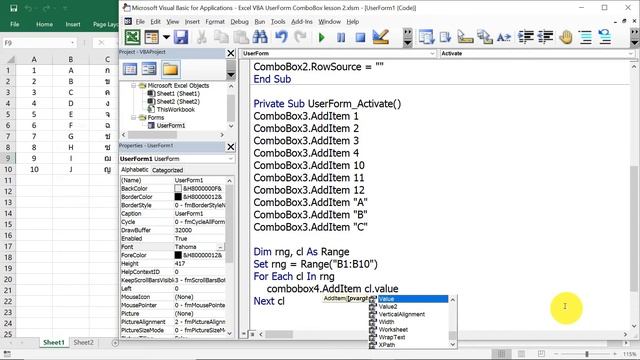Run the macro with the green play icon
Image resolution: width=640 pixels, height=360 pixels.
(x=321, y=38)
